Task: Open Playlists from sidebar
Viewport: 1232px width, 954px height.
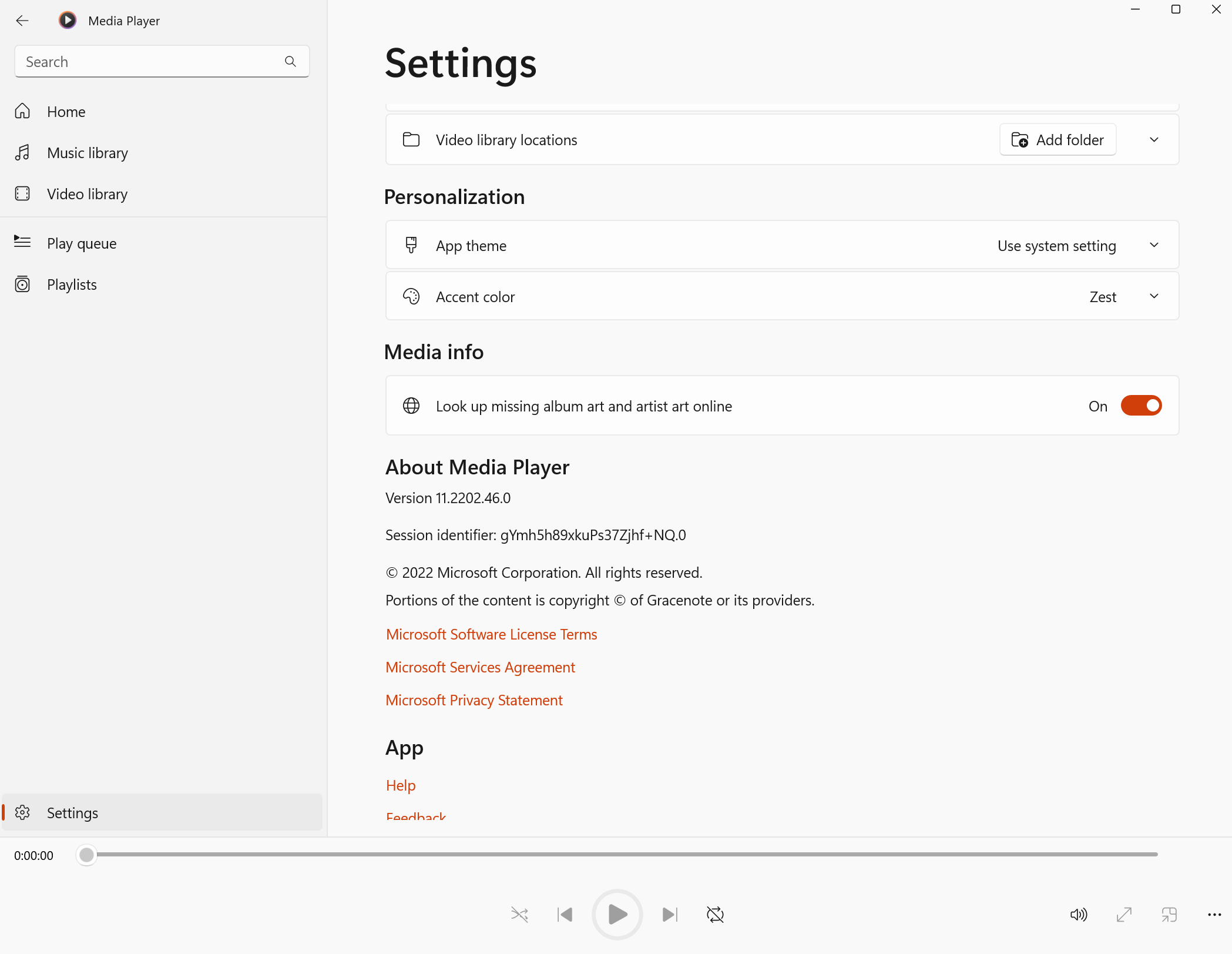Action: pos(162,284)
